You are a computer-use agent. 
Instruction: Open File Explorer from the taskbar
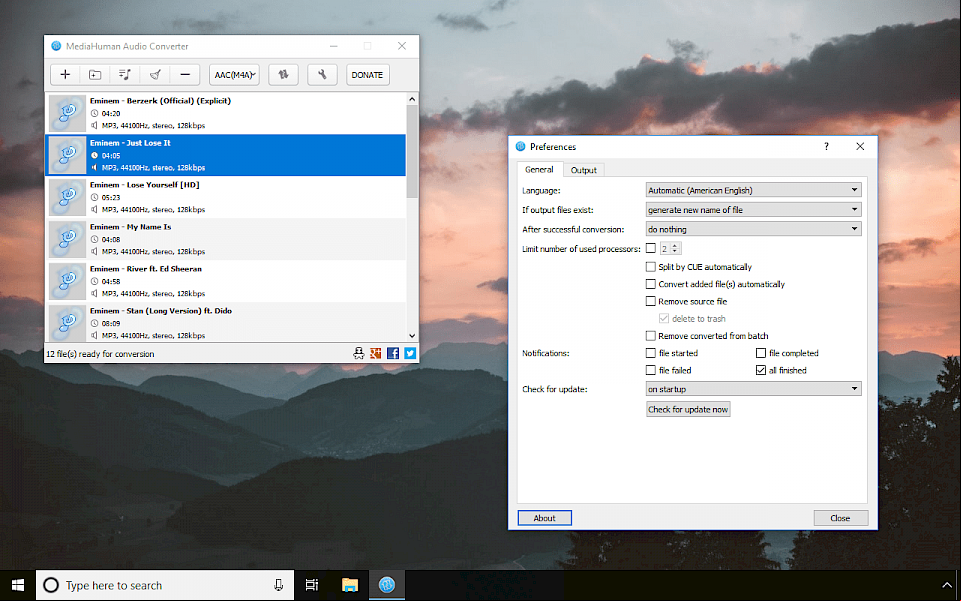click(x=349, y=585)
